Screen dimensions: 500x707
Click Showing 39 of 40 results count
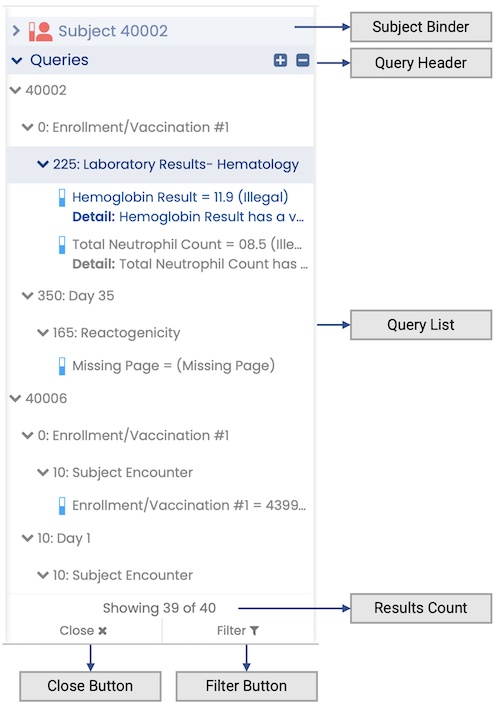159,608
